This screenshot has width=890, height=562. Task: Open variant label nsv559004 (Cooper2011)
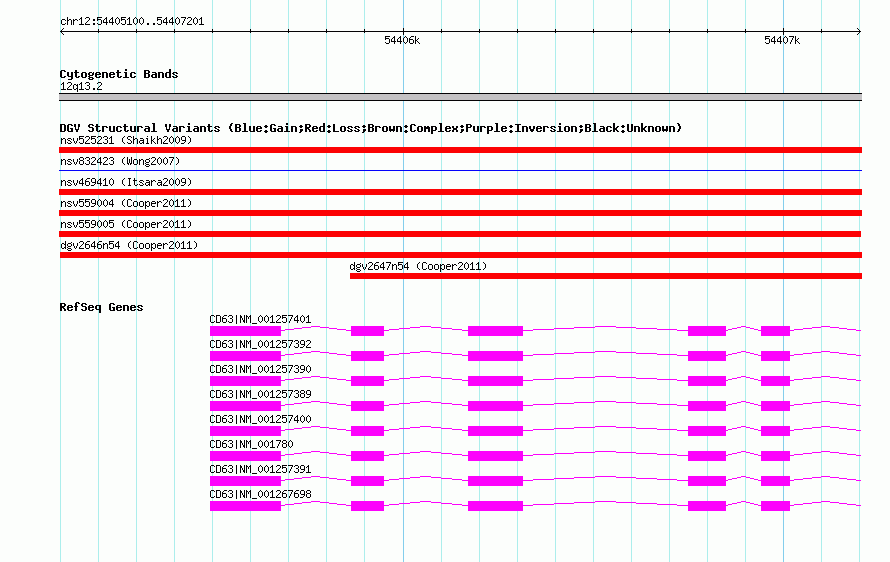(x=126, y=203)
